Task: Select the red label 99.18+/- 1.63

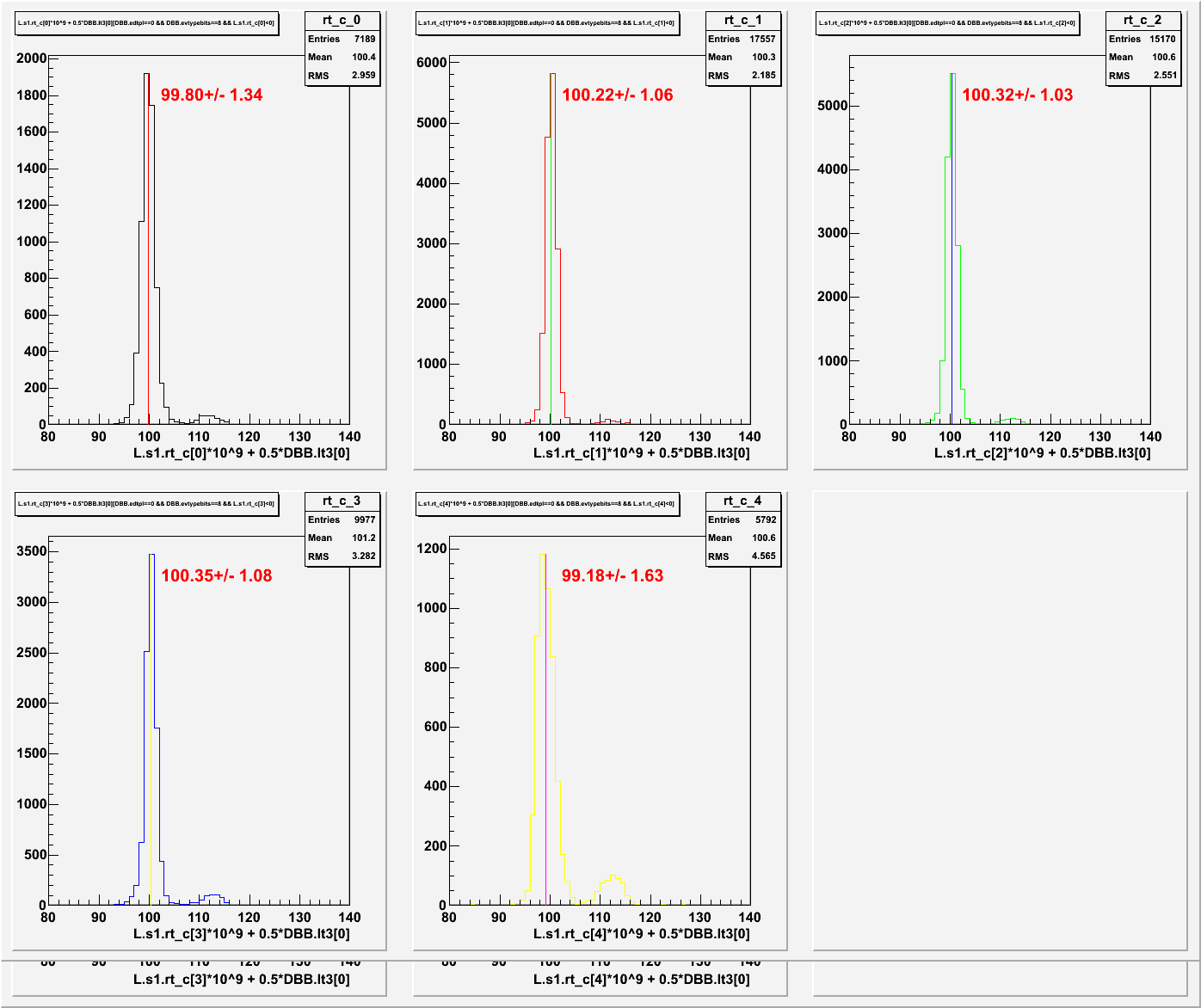Action: (613, 575)
